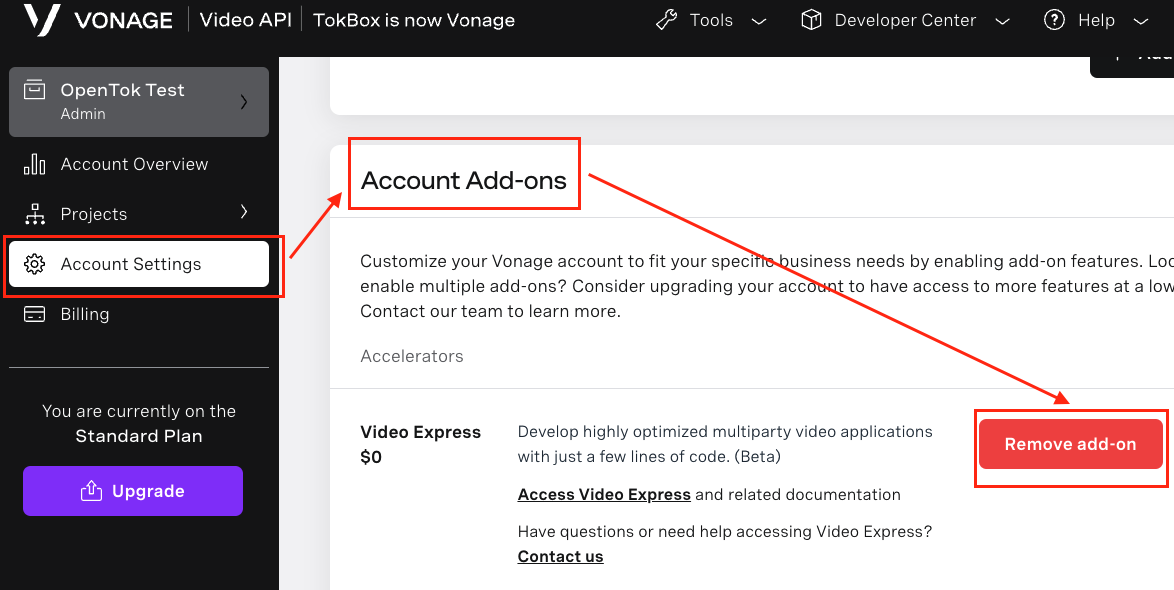Click the Vonage logo icon

41,20
